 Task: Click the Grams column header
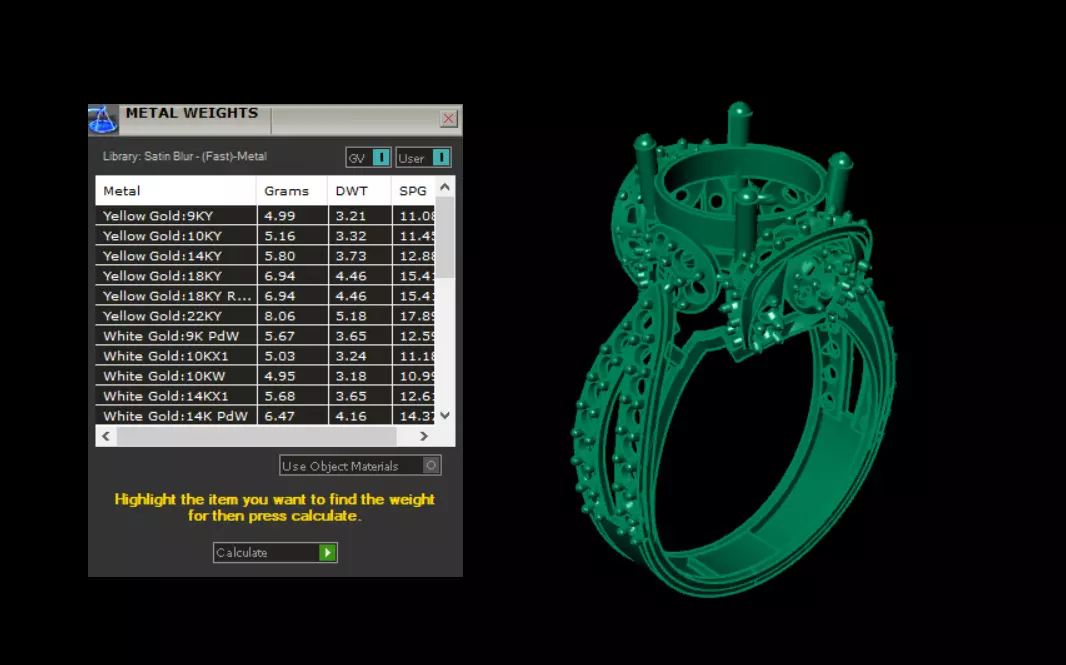(292, 191)
